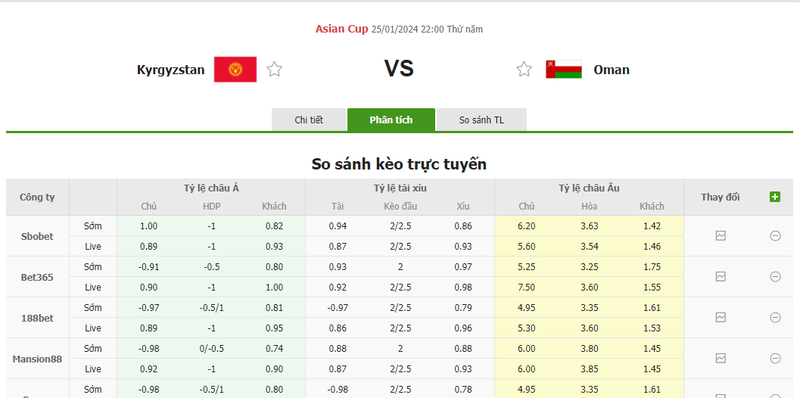
Task: Select the Phân tích tab
Action: point(391,120)
